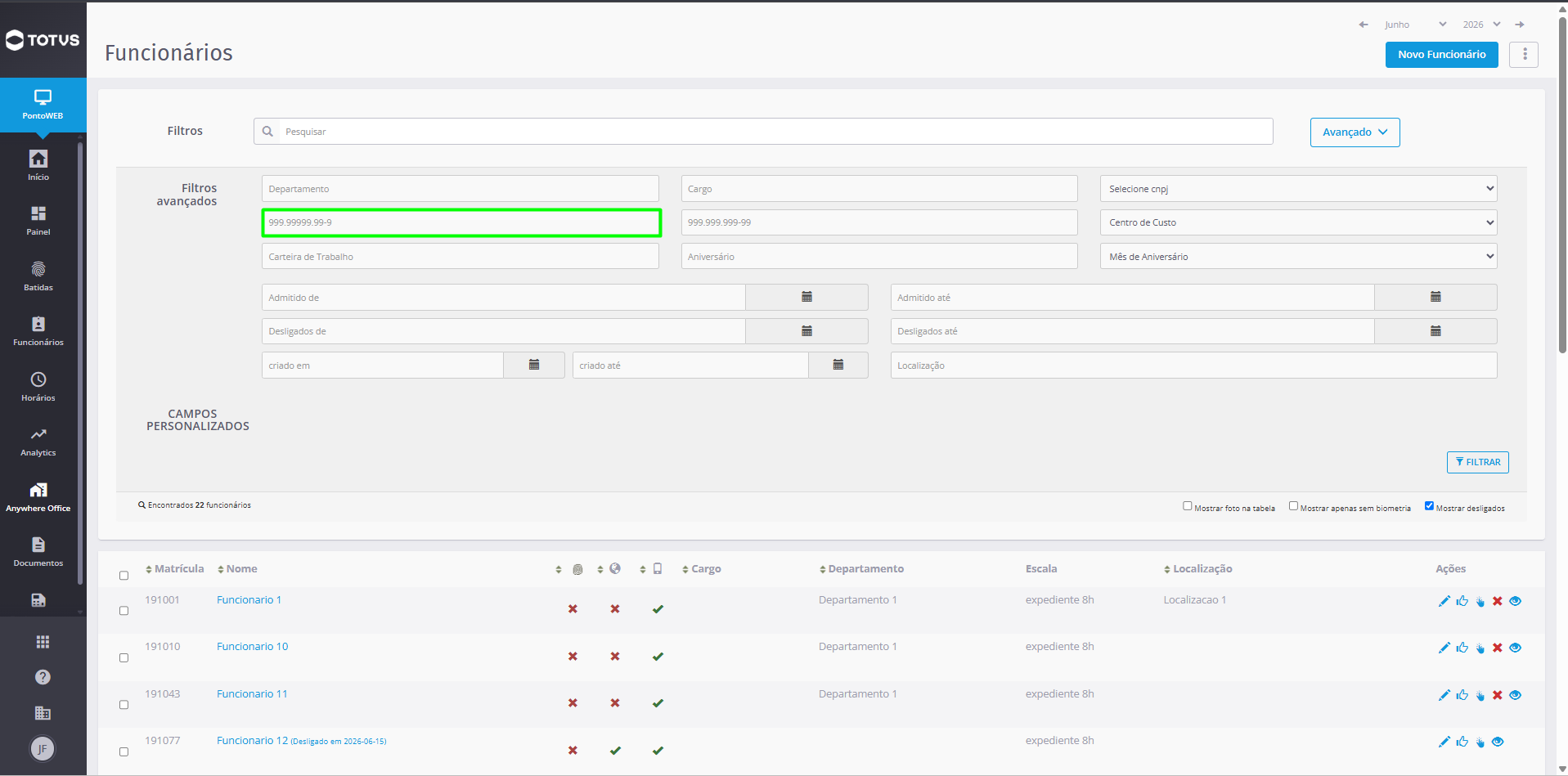Check the row for Funcionario 1
The width and height of the screenshot is (1568, 776).
tap(124, 611)
